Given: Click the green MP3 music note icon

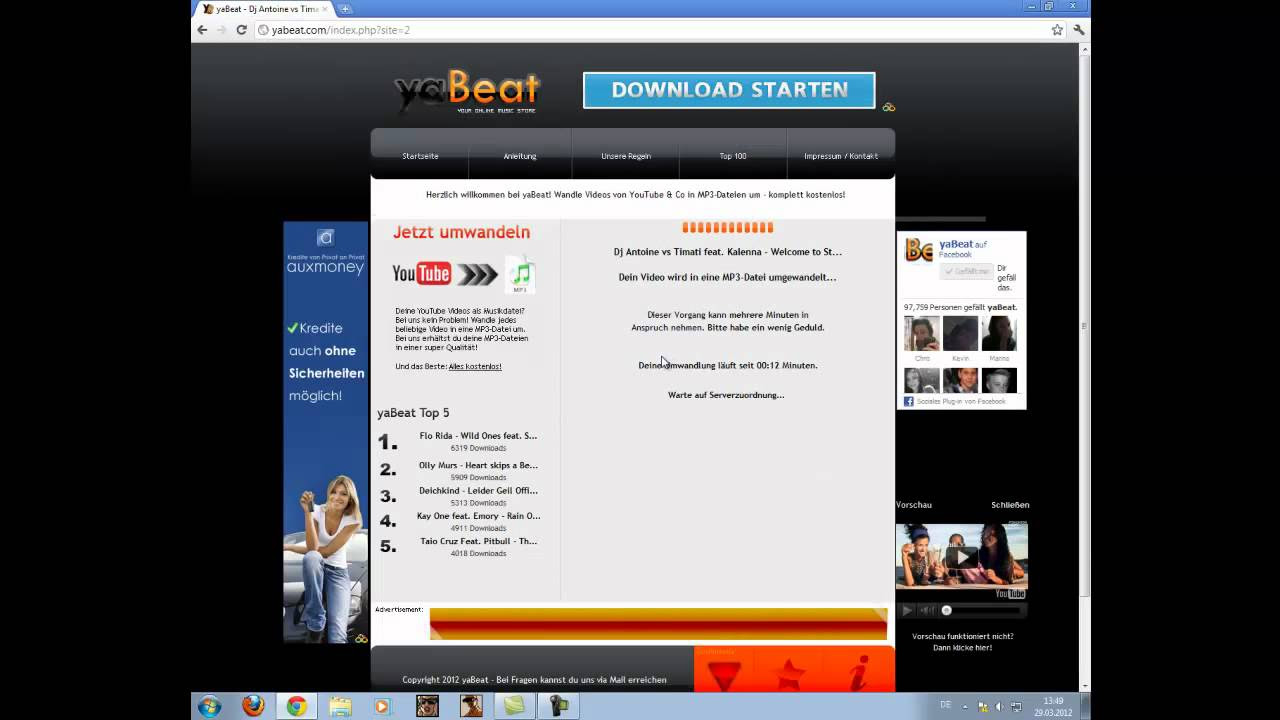Looking at the screenshot, I should (520, 274).
